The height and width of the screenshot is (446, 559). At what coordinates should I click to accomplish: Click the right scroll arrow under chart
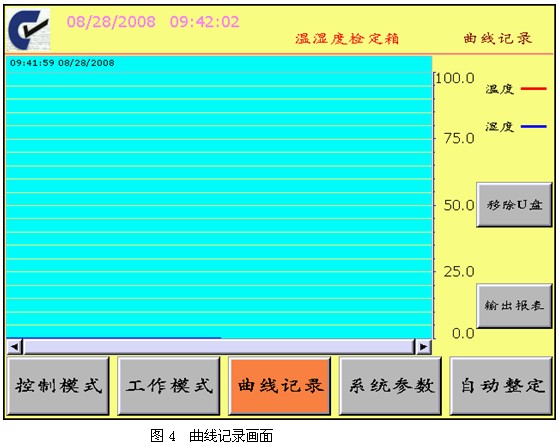point(424,347)
